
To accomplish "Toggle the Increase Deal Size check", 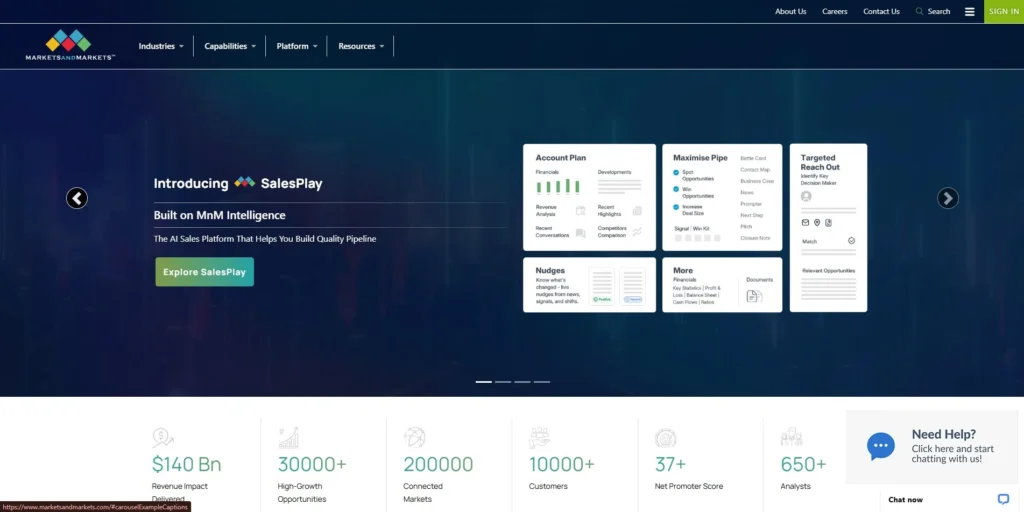I will (x=676, y=207).
